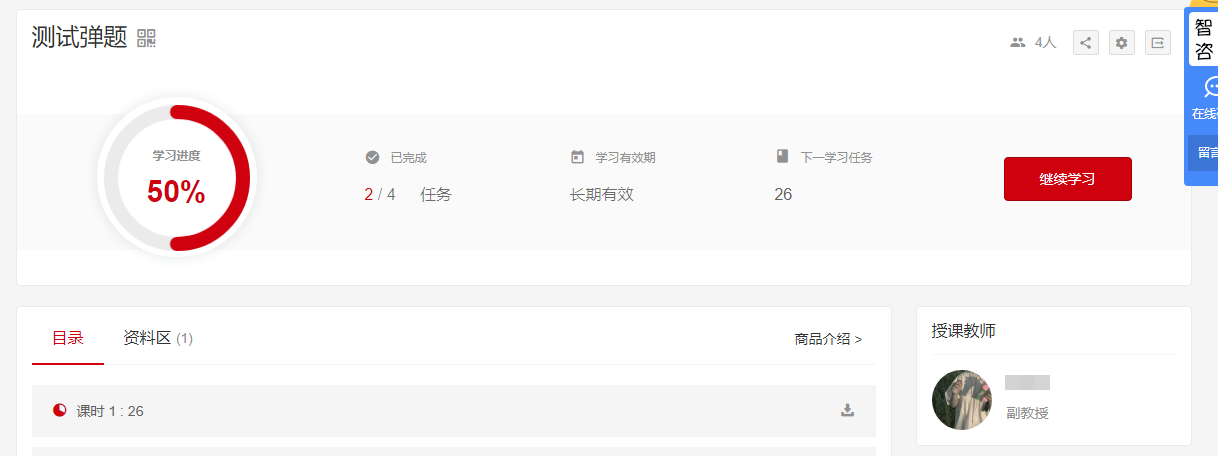The image size is (1218, 456).
Task: Click the 下一学习任务 book icon
Action: click(x=782, y=156)
